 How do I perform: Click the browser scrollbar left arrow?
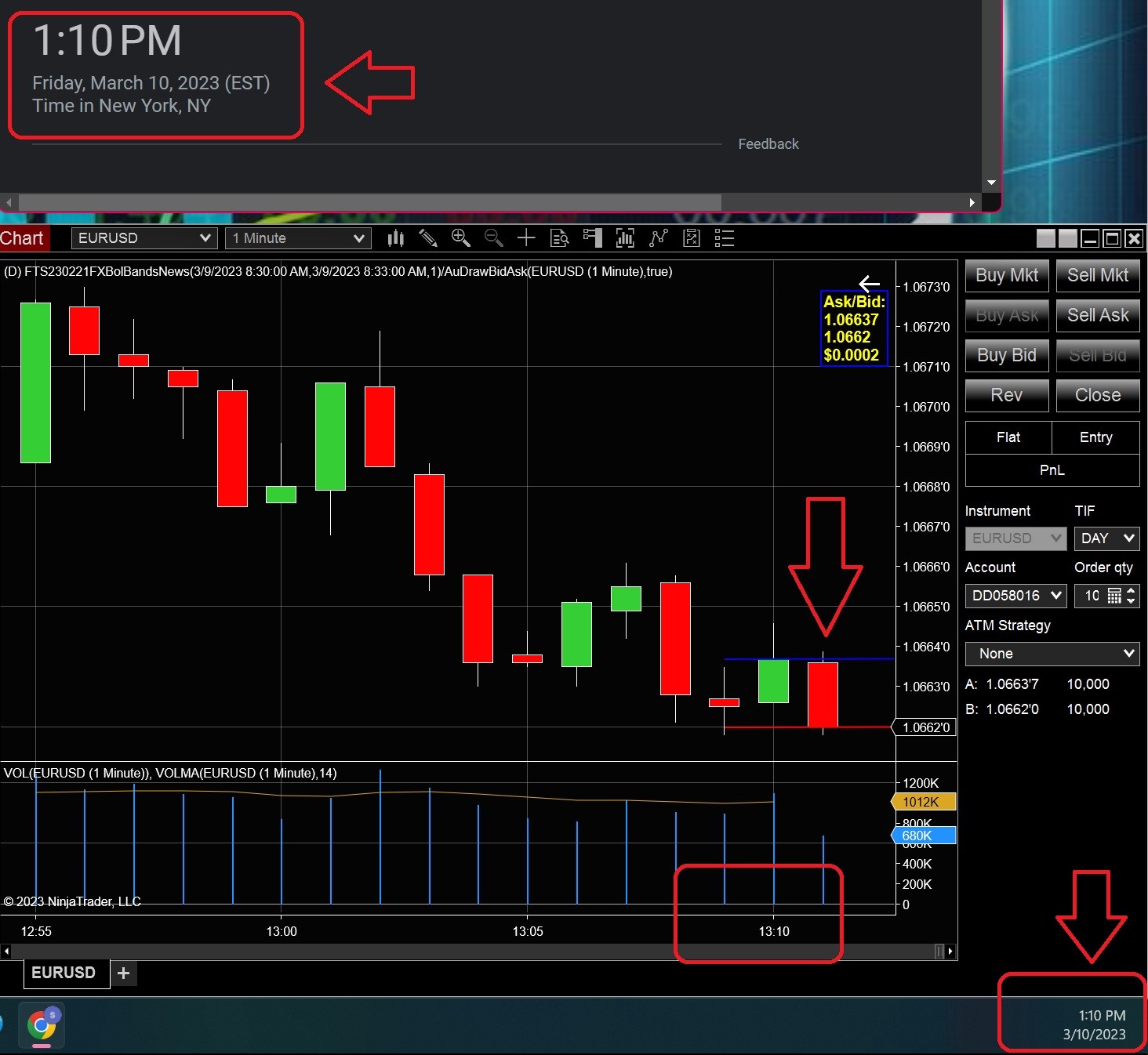pyautogui.click(x=9, y=202)
